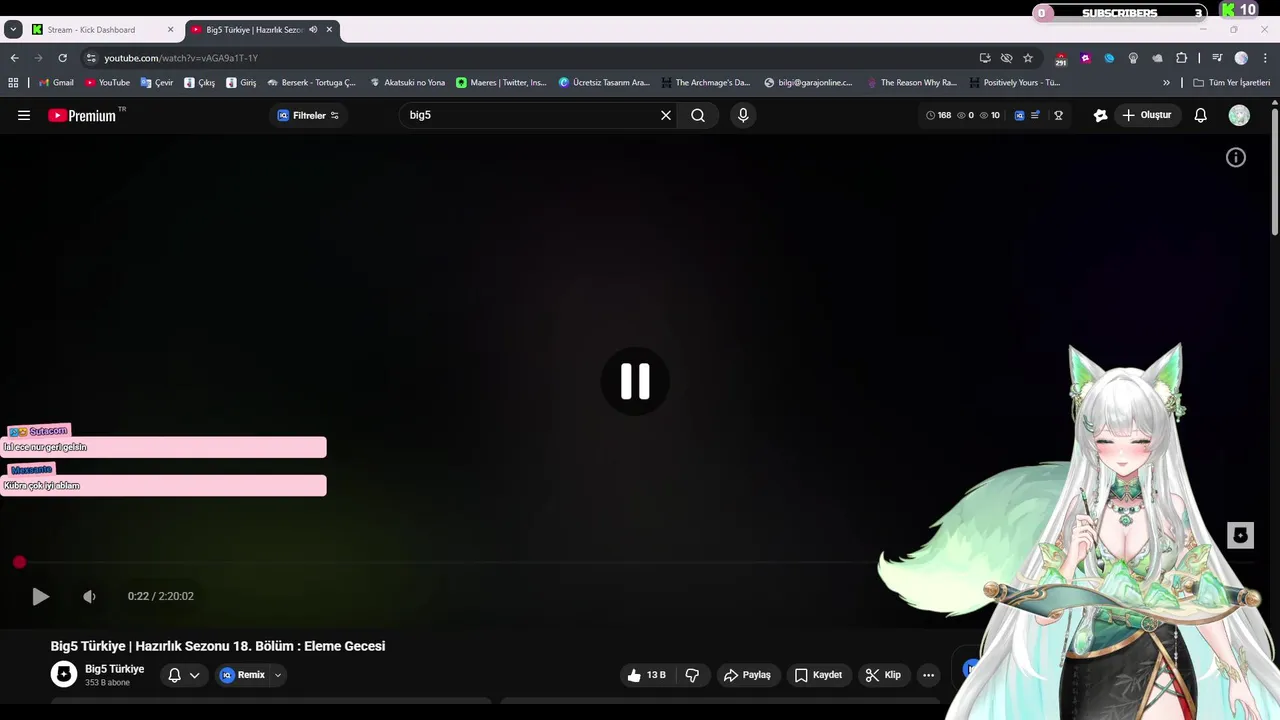1280x720 pixels.
Task: Open Gmail bookmark
Action: click(x=56, y=83)
